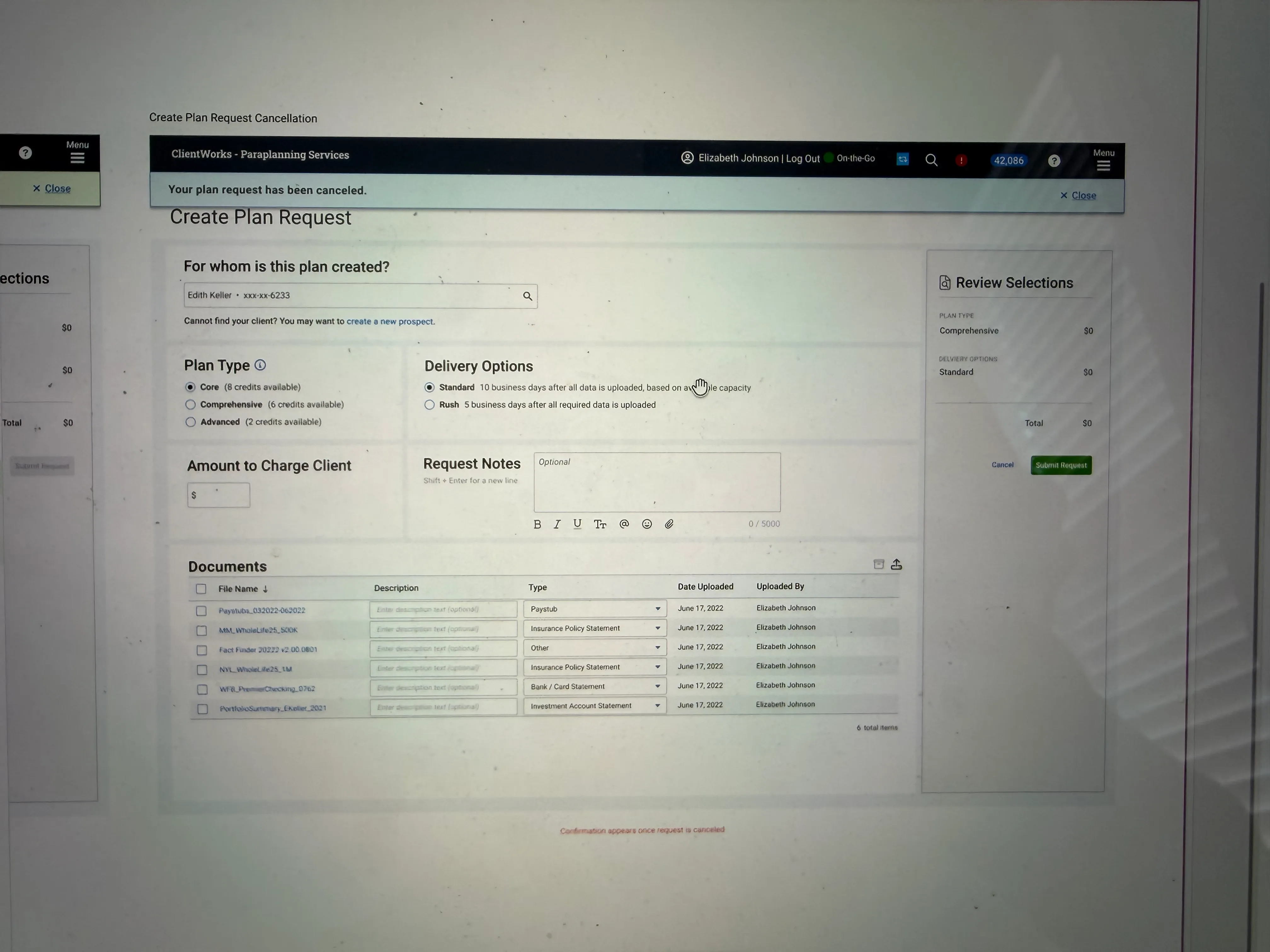Attach a file with the paperclip icon

[669, 524]
